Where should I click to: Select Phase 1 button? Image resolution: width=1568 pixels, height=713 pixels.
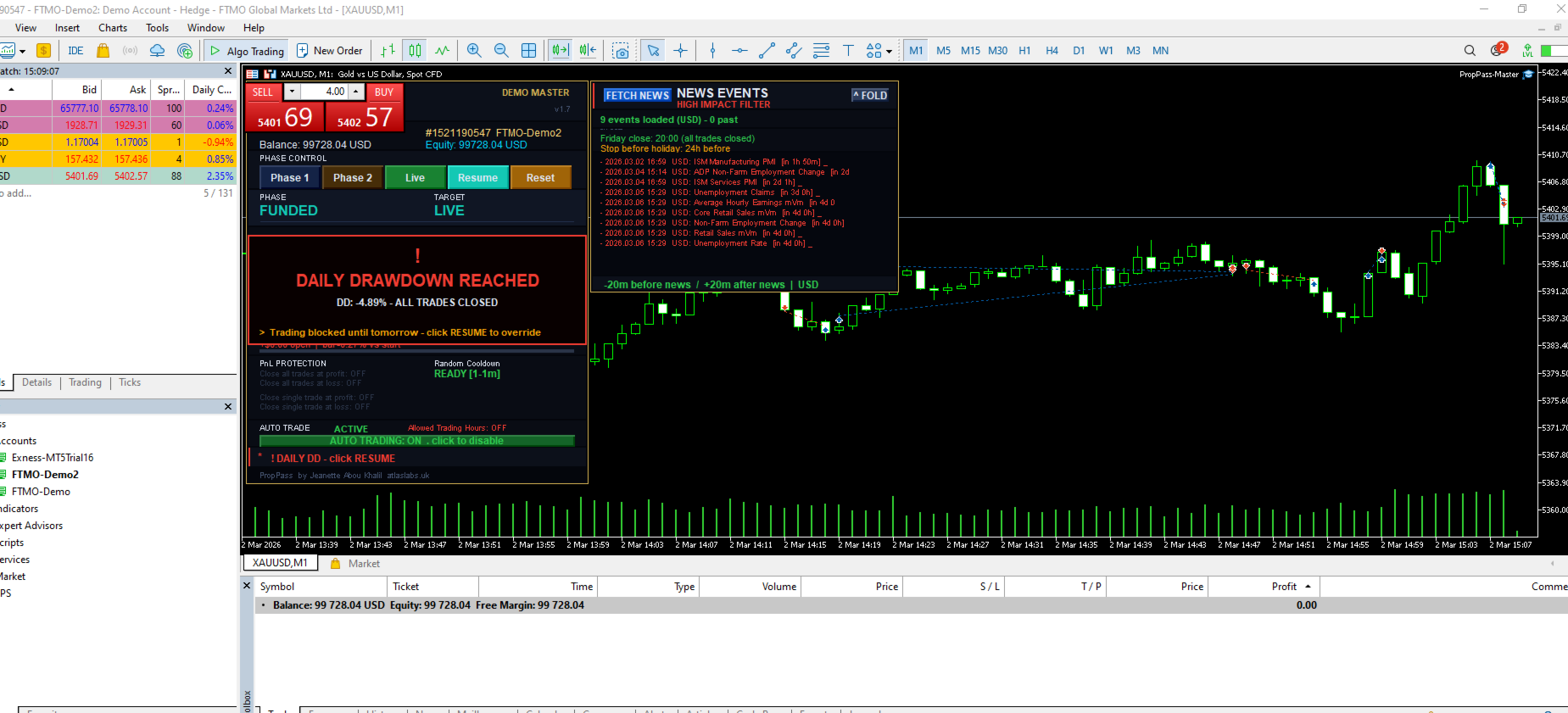(289, 178)
